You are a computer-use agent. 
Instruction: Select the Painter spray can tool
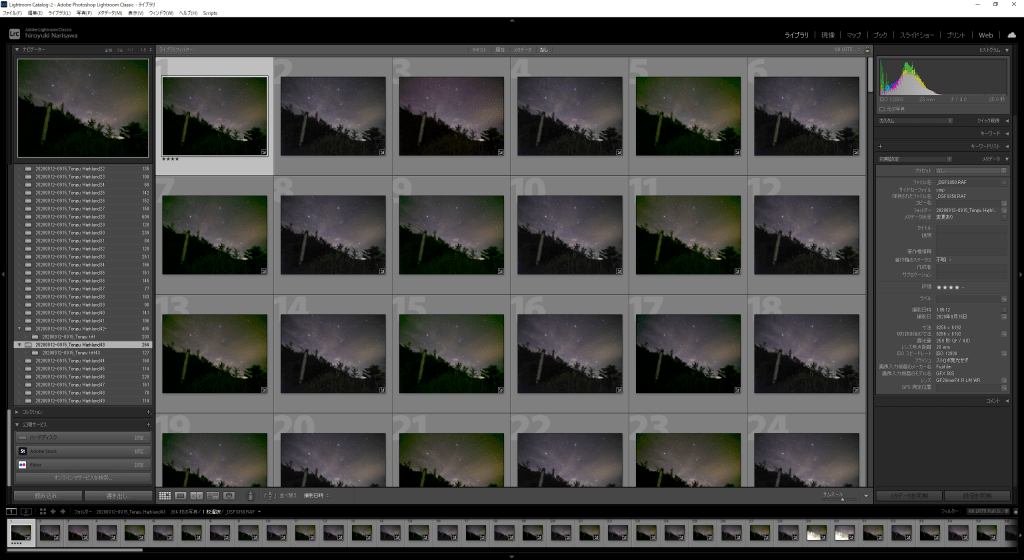pyautogui.click(x=250, y=495)
